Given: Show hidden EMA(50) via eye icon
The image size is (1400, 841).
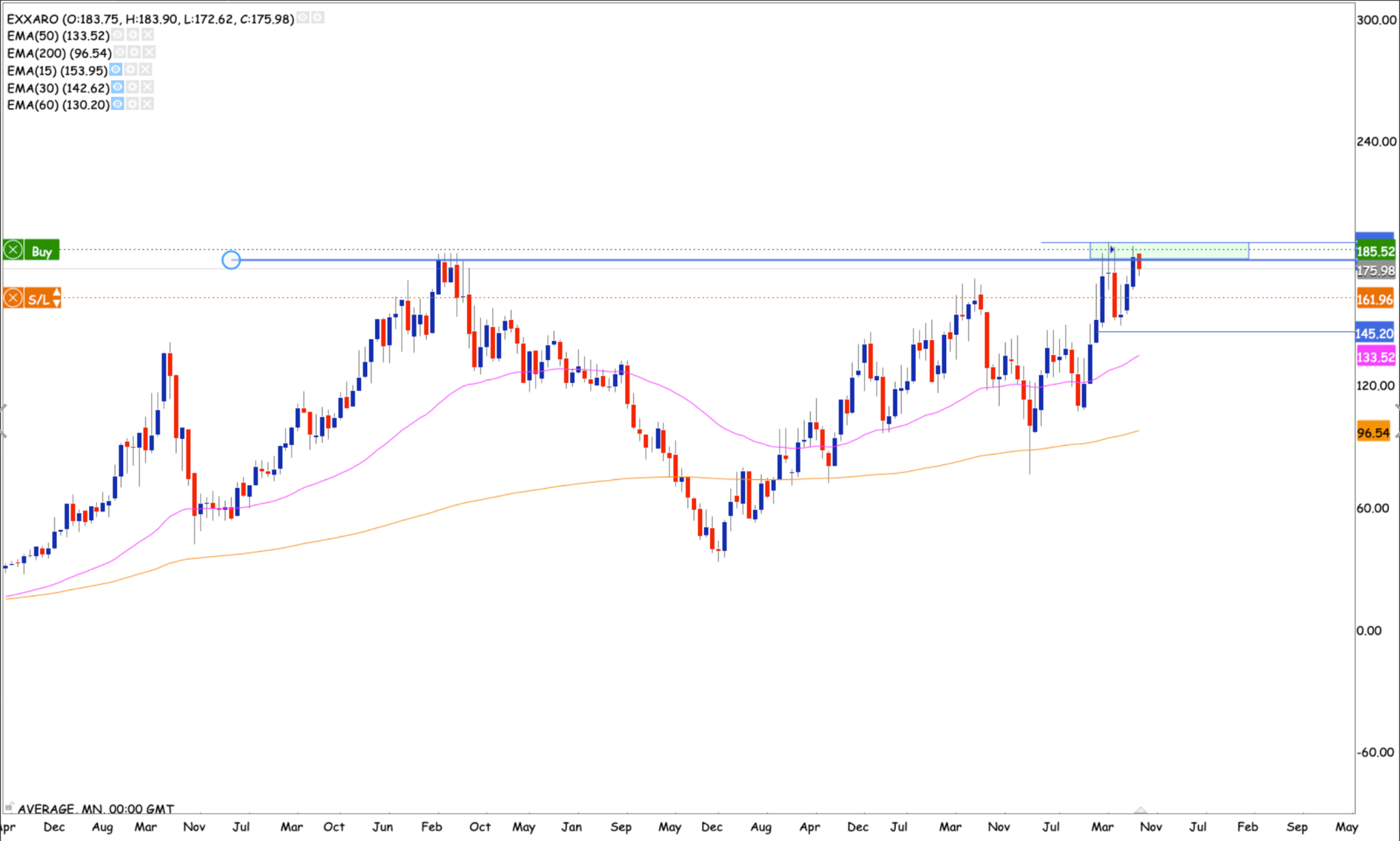Looking at the screenshot, I should 118,35.
